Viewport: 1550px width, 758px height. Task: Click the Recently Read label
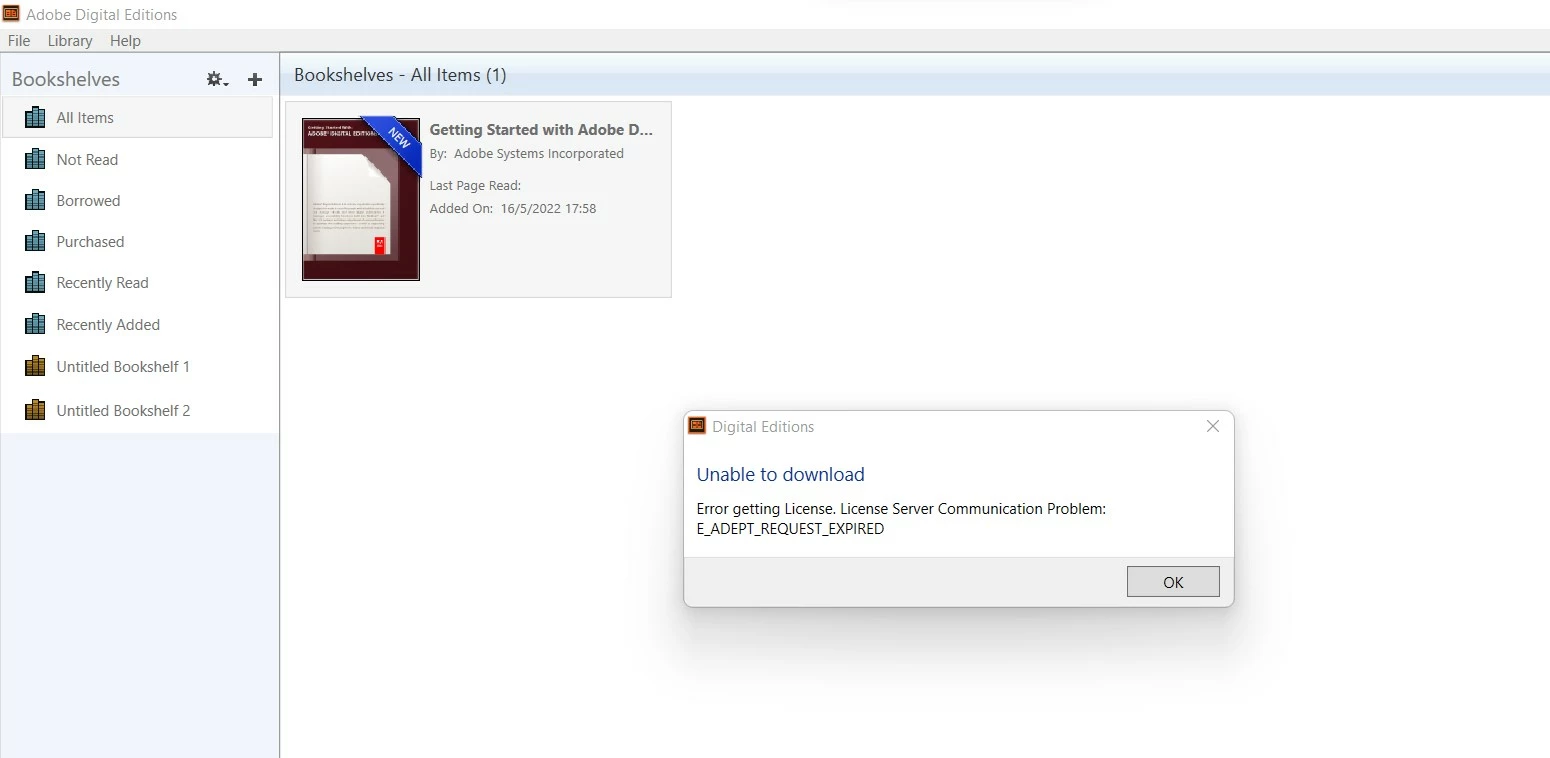pyautogui.click(x=102, y=283)
